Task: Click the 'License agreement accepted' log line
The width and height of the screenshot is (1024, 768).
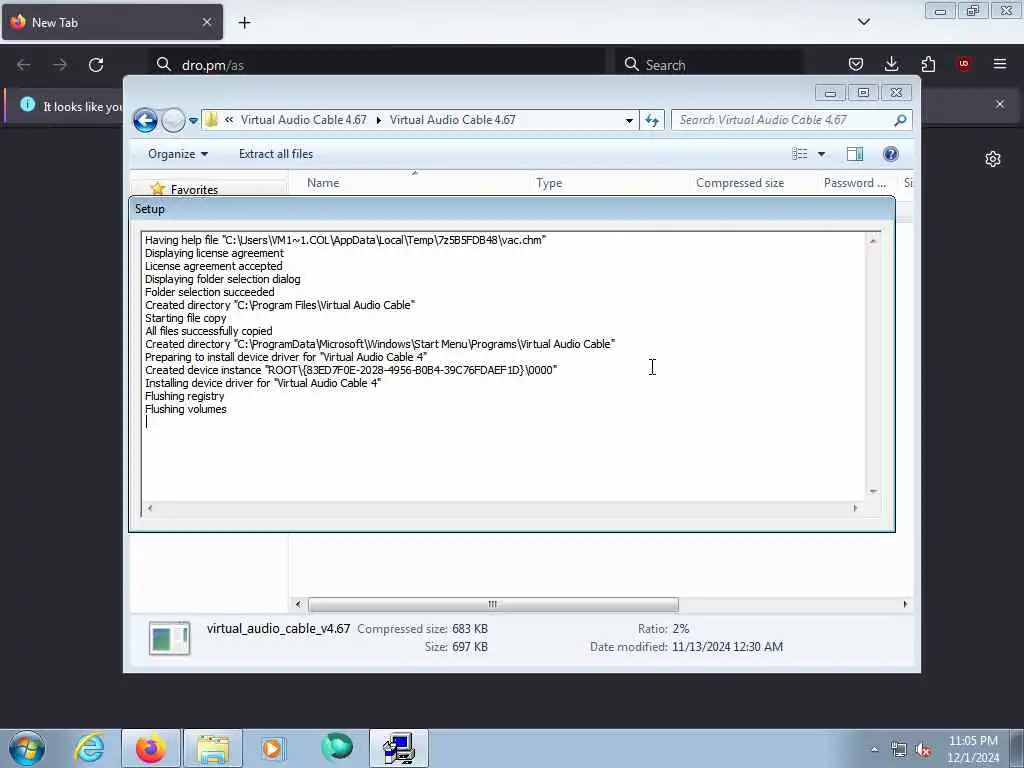Action: (x=214, y=266)
